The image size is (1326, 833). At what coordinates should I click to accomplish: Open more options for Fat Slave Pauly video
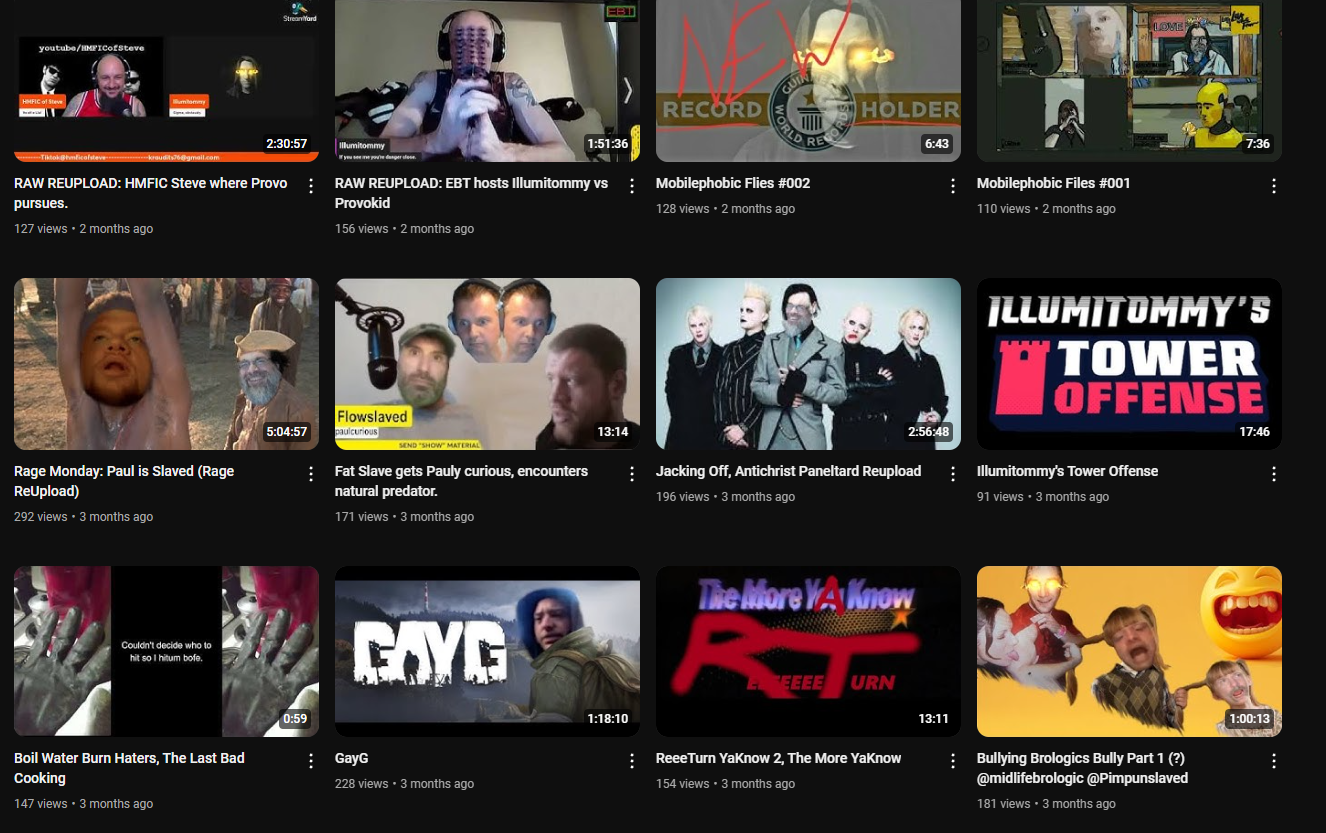coord(632,474)
